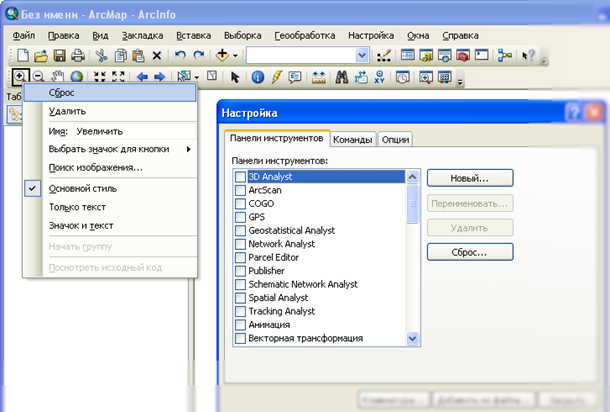Viewport: 610px width, 412px height.
Task: Click the toolbar list scroll down arrow
Action: 413,339
